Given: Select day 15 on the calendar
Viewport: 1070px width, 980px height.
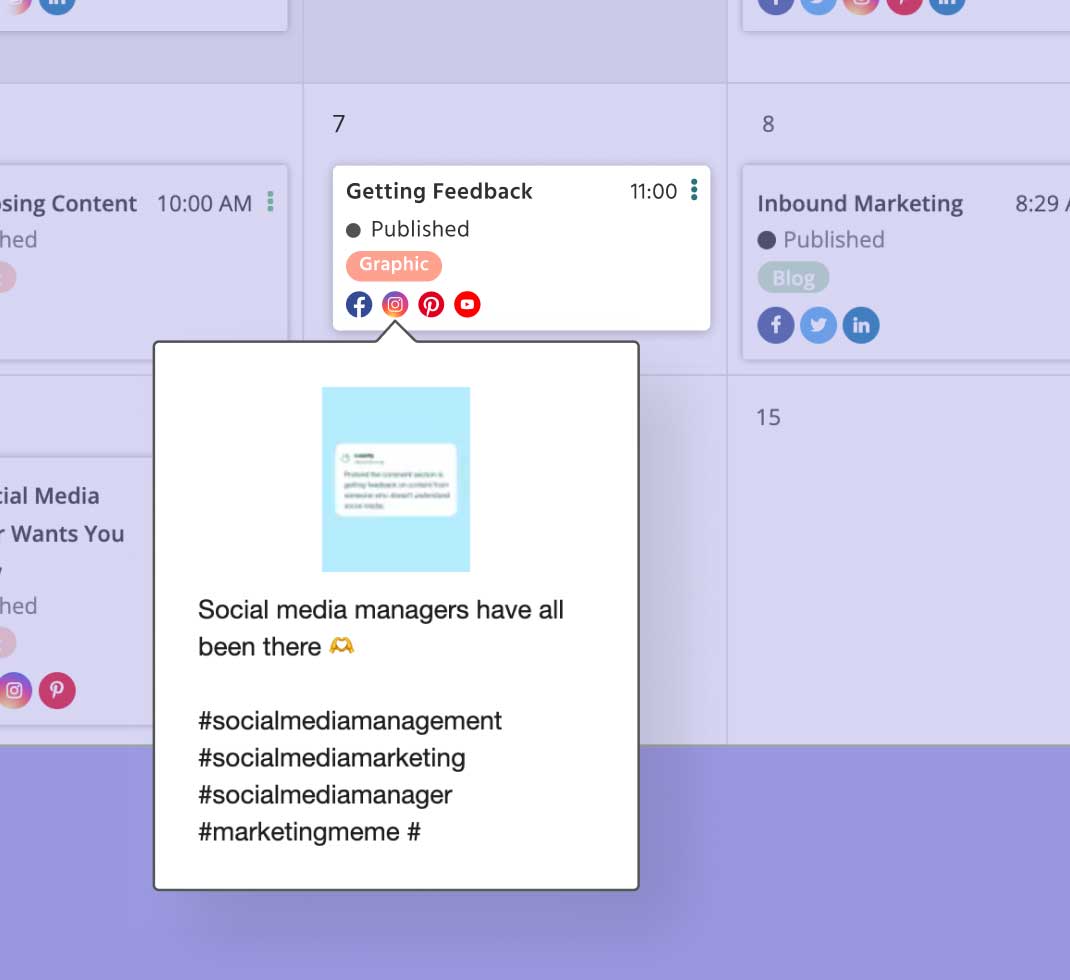Looking at the screenshot, I should (768, 417).
